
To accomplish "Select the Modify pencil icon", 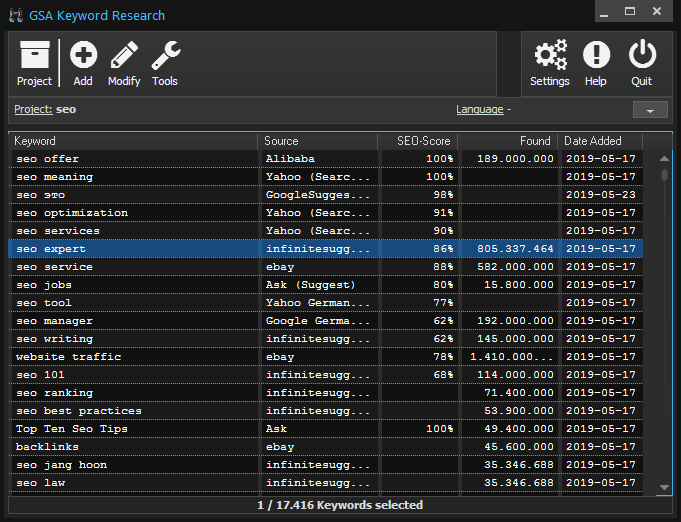I will click(124, 54).
